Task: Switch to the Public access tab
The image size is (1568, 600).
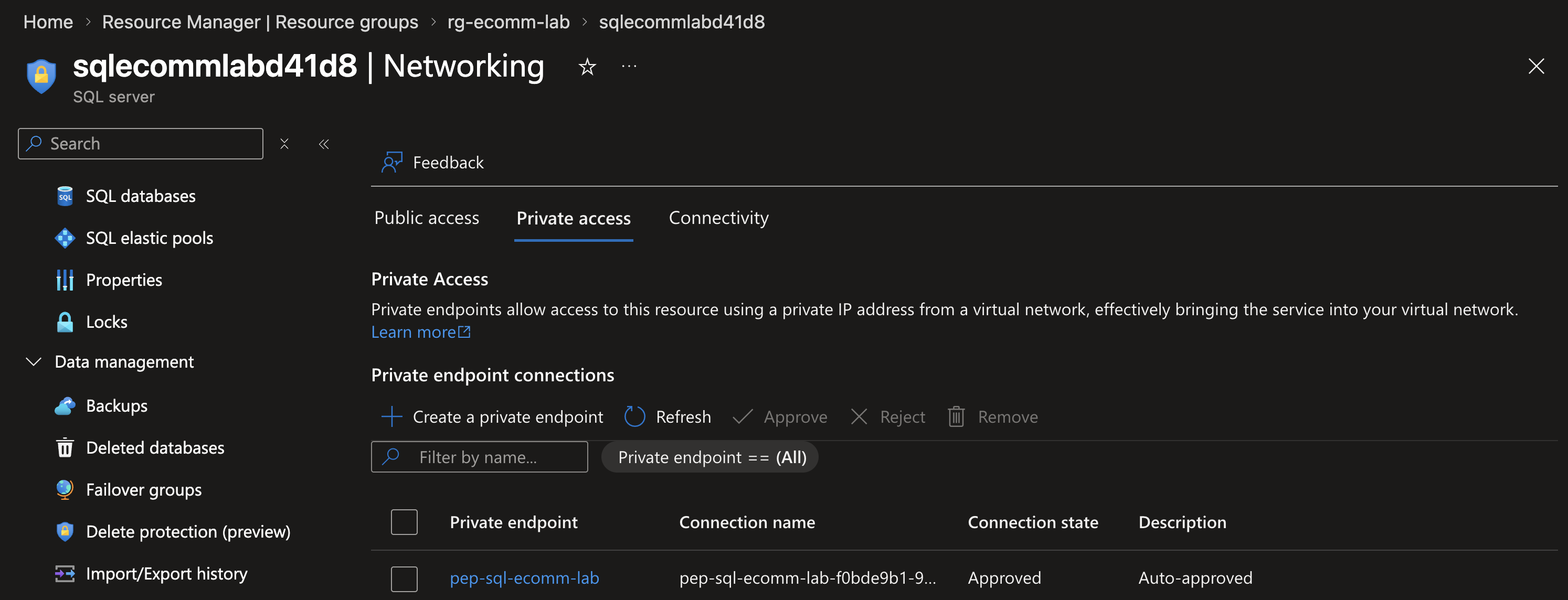Action: [426, 218]
